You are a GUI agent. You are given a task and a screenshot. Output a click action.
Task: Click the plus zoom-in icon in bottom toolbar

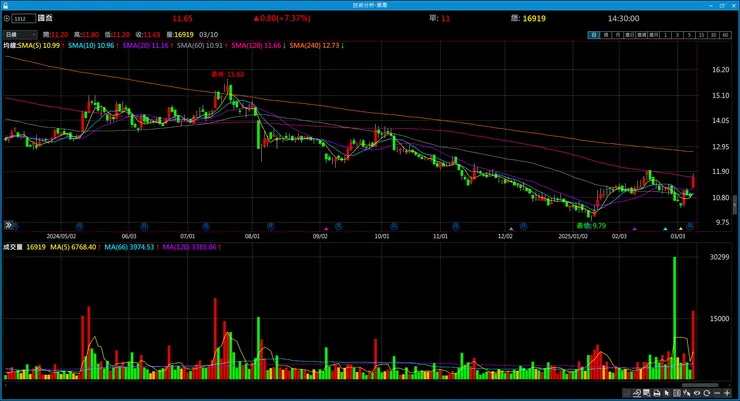pyautogui.click(x=727, y=393)
